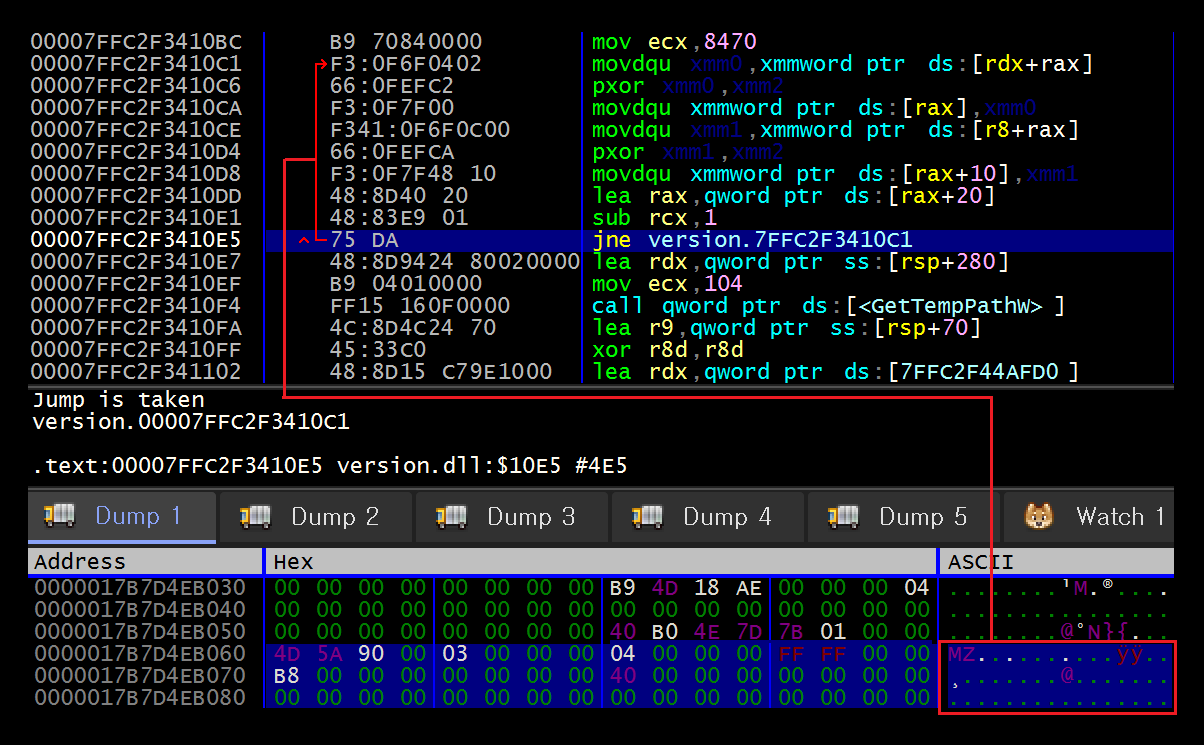Click the memory chip icon on Dump 1 tab
The height and width of the screenshot is (745, 1204).
59,516
